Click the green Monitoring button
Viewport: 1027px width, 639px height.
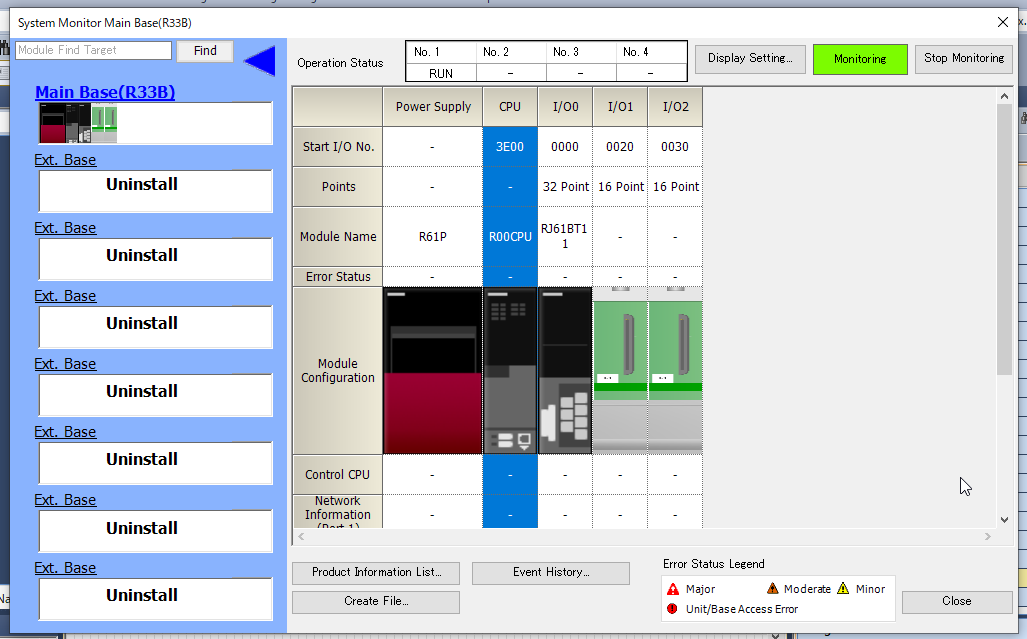pyautogui.click(x=860, y=59)
